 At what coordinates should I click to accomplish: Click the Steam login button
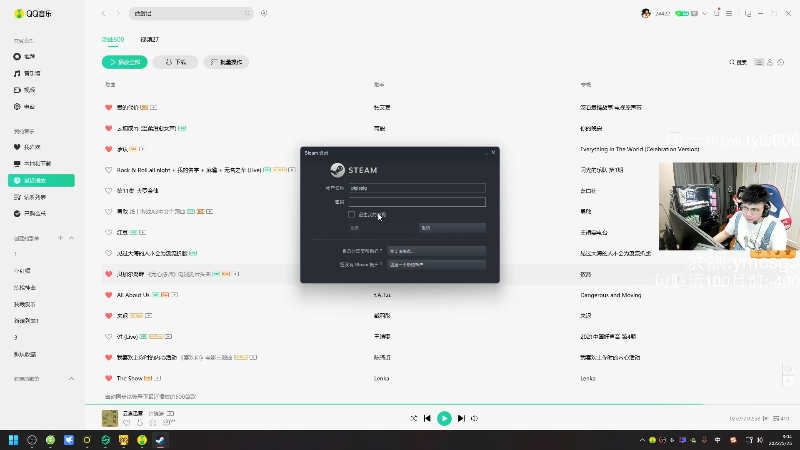coord(382,228)
